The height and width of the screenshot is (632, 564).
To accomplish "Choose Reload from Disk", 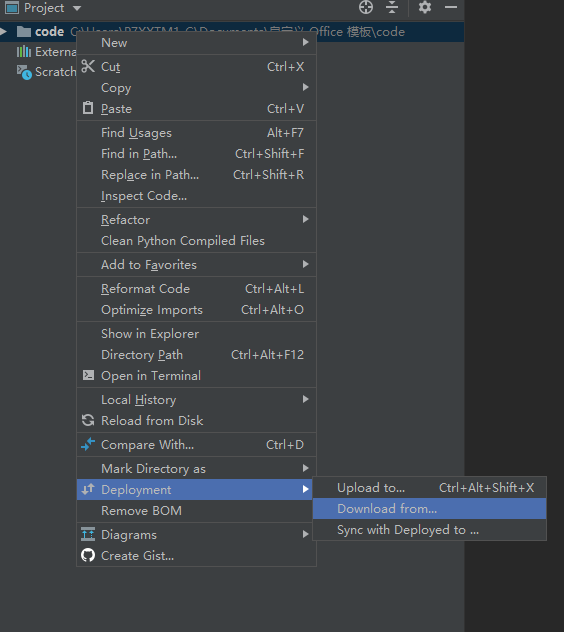I will coord(196,421).
